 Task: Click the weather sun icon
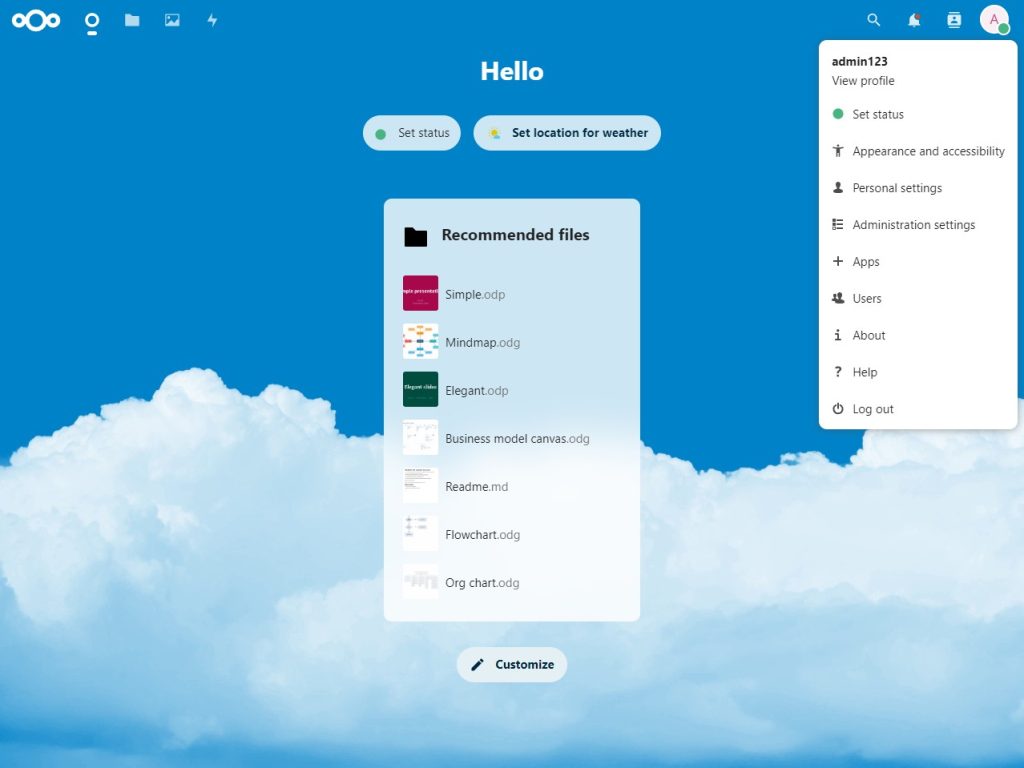(494, 133)
